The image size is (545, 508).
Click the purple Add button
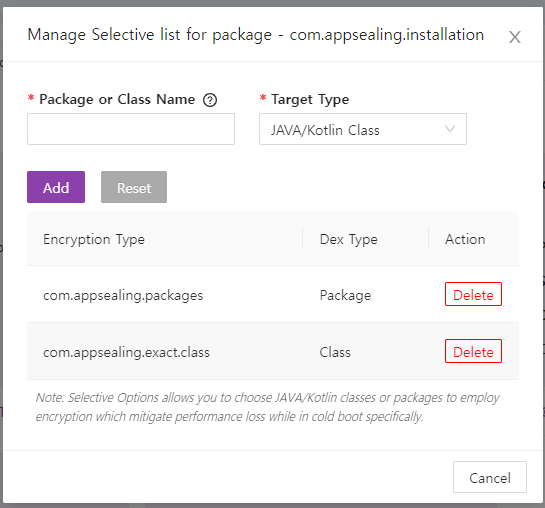pos(56,187)
